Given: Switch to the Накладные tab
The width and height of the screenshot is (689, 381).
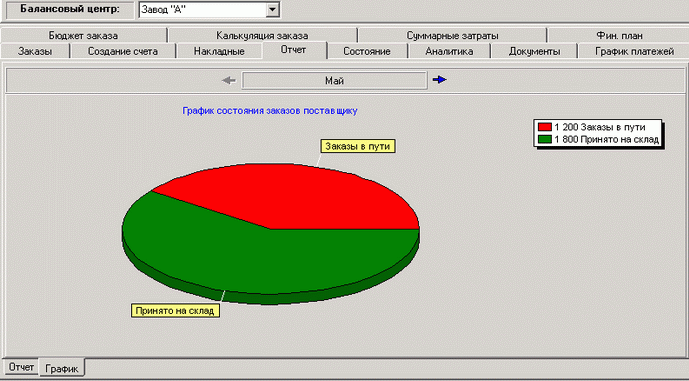Looking at the screenshot, I should (219, 51).
